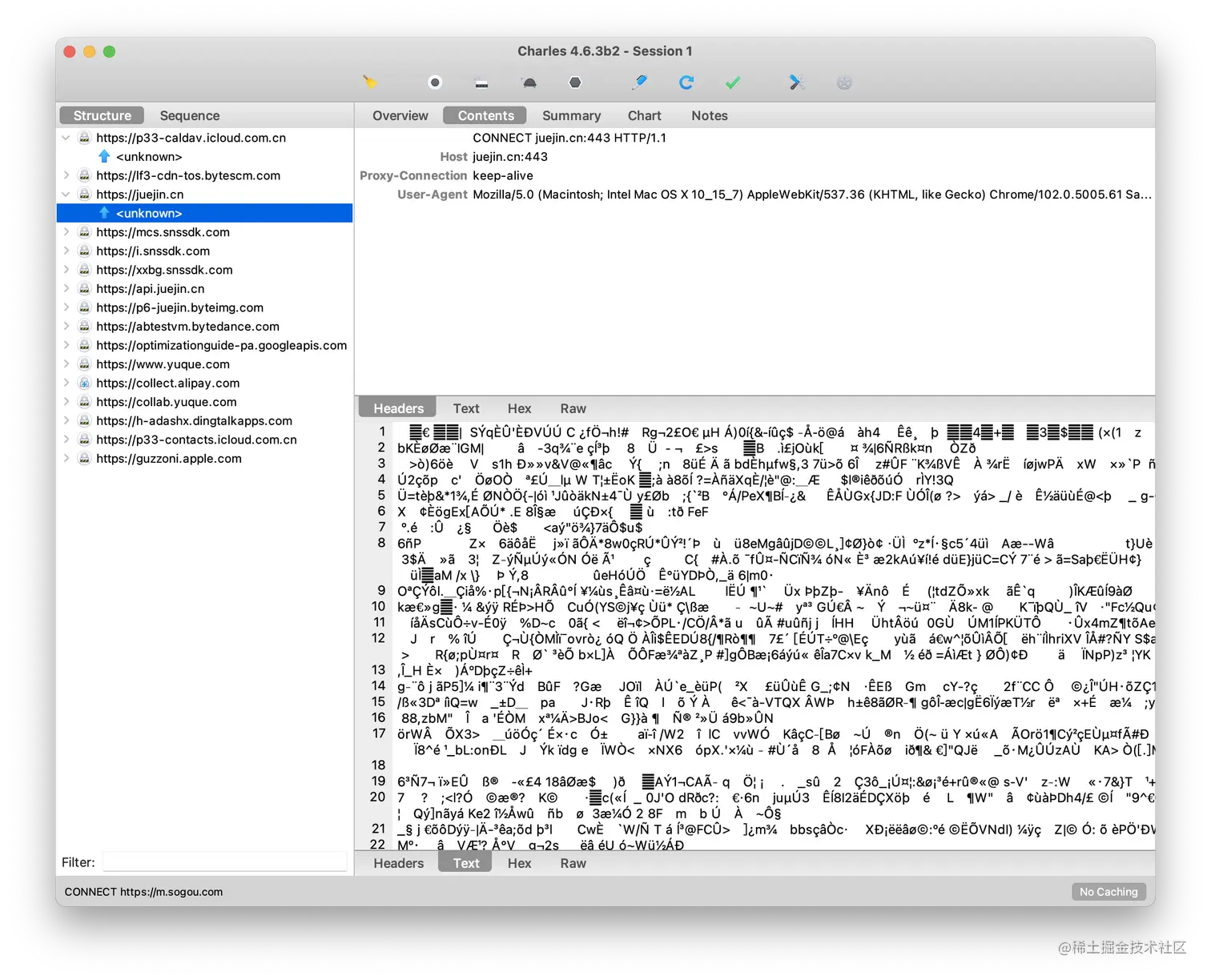The width and height of the screenshot is (1211, 980).
Task: Select the selected <unknown> request under juejin.cn
Action: pos(205,213)
